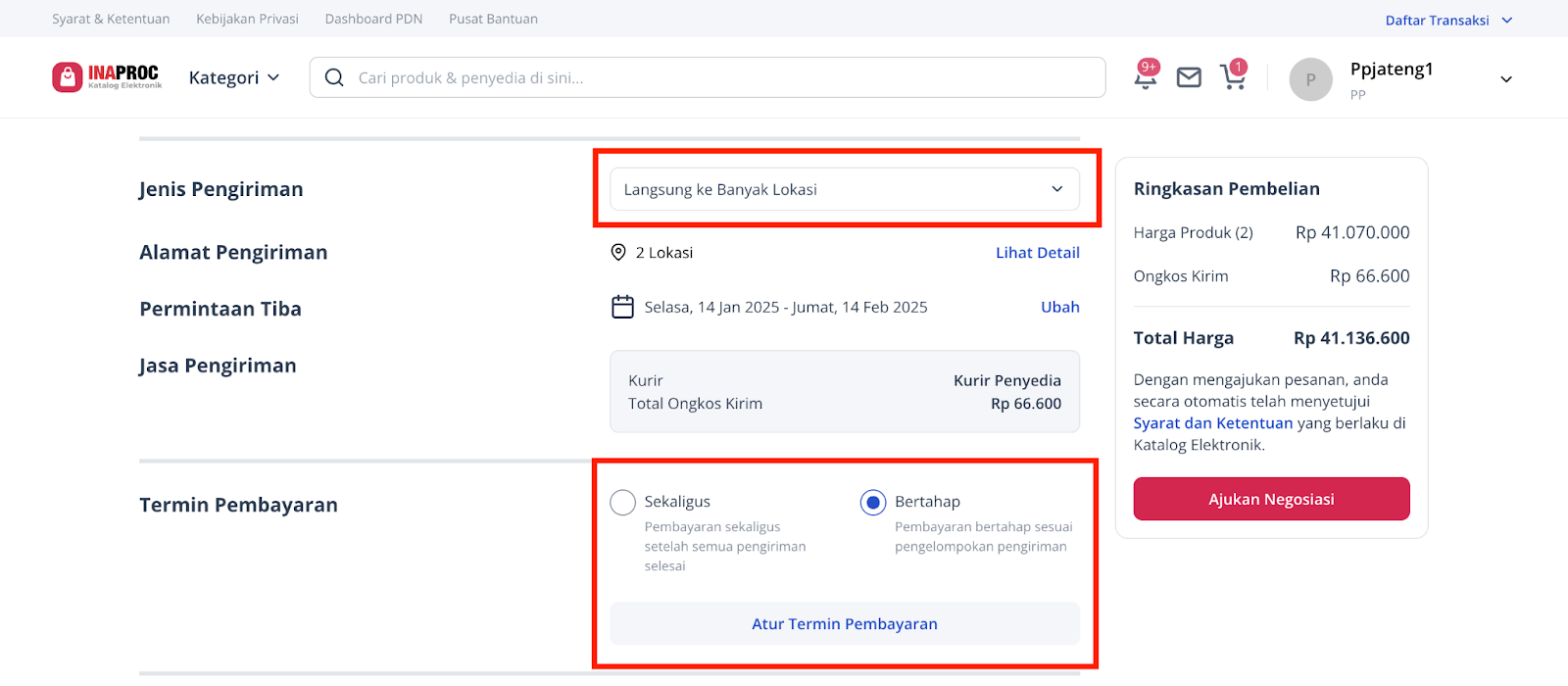The image size is (1568, 686).
Task: Click the INAPROC logo
Action: tap(107, 76)
